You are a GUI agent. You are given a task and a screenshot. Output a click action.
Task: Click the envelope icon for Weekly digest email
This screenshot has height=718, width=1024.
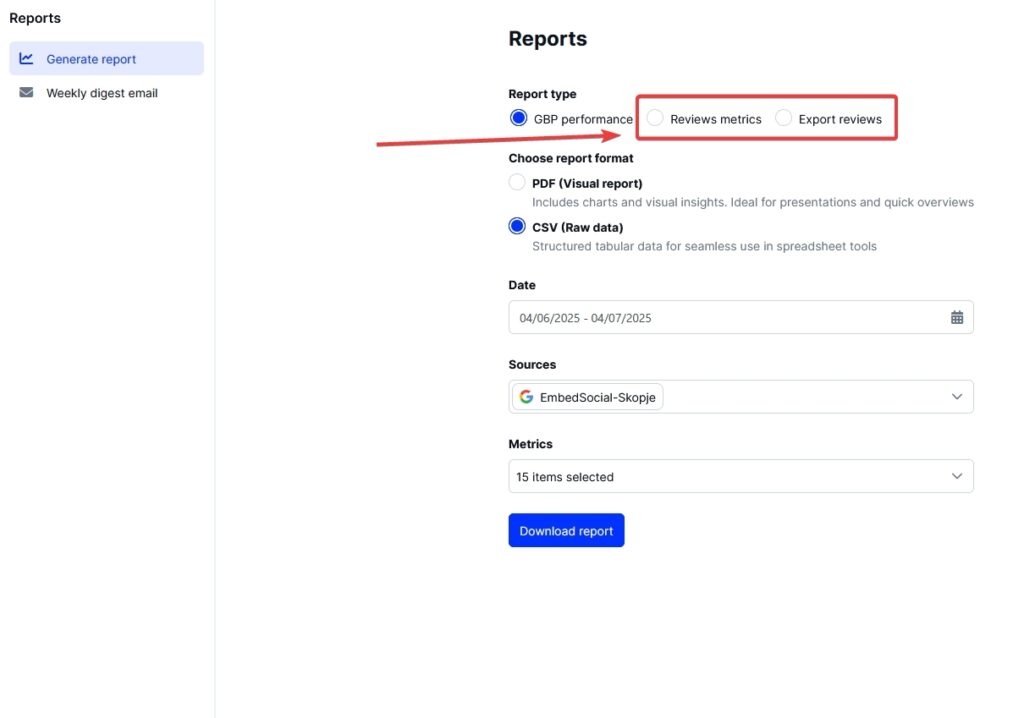pyautogui.click(x=26, y=93)
